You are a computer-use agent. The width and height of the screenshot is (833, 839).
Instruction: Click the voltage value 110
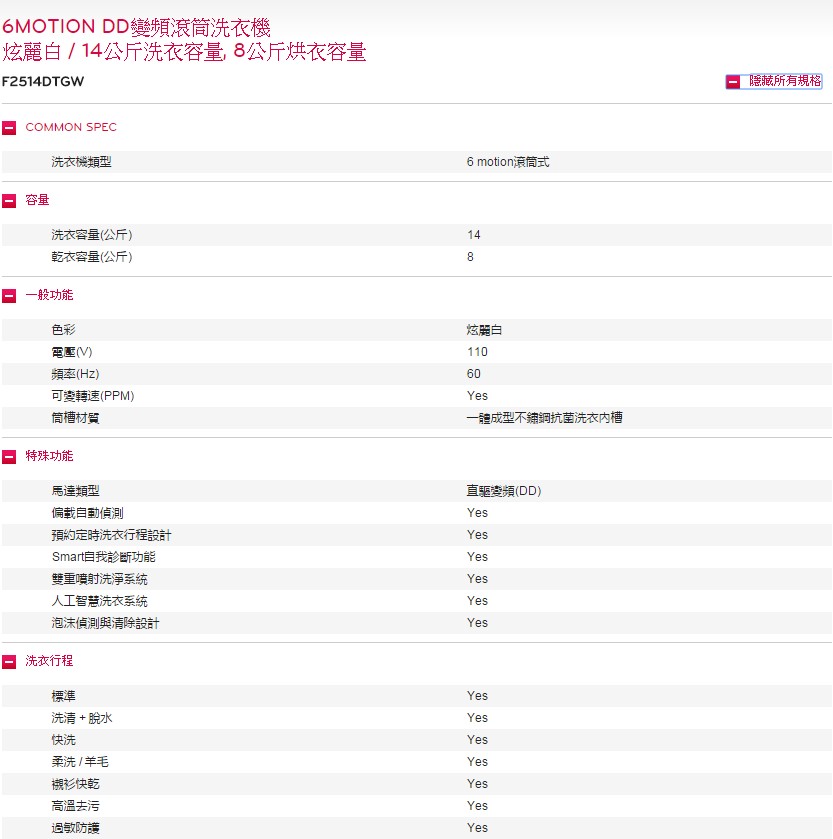click(x=477, y=352)
